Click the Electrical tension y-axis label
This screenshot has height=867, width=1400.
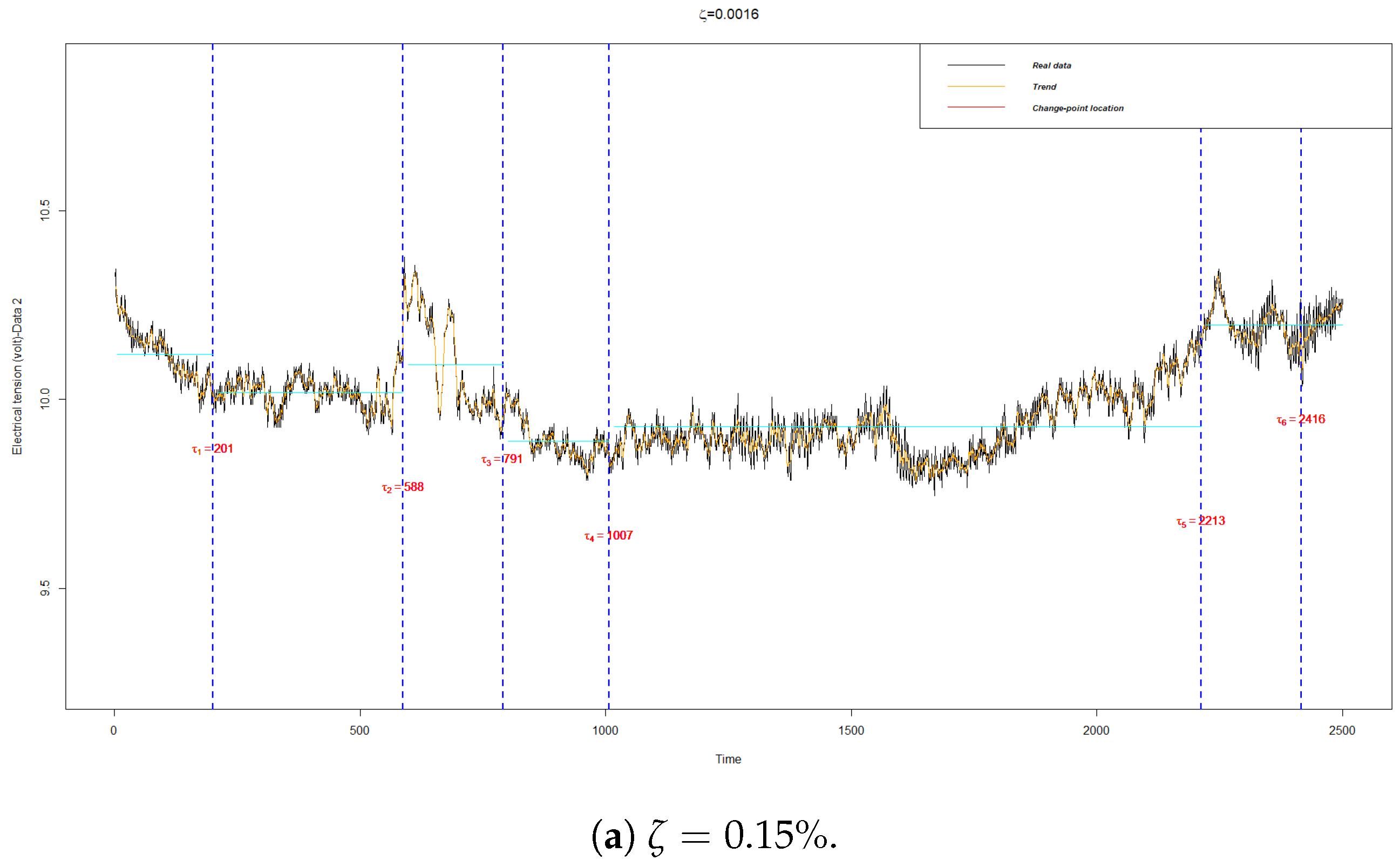click(17, 377)
